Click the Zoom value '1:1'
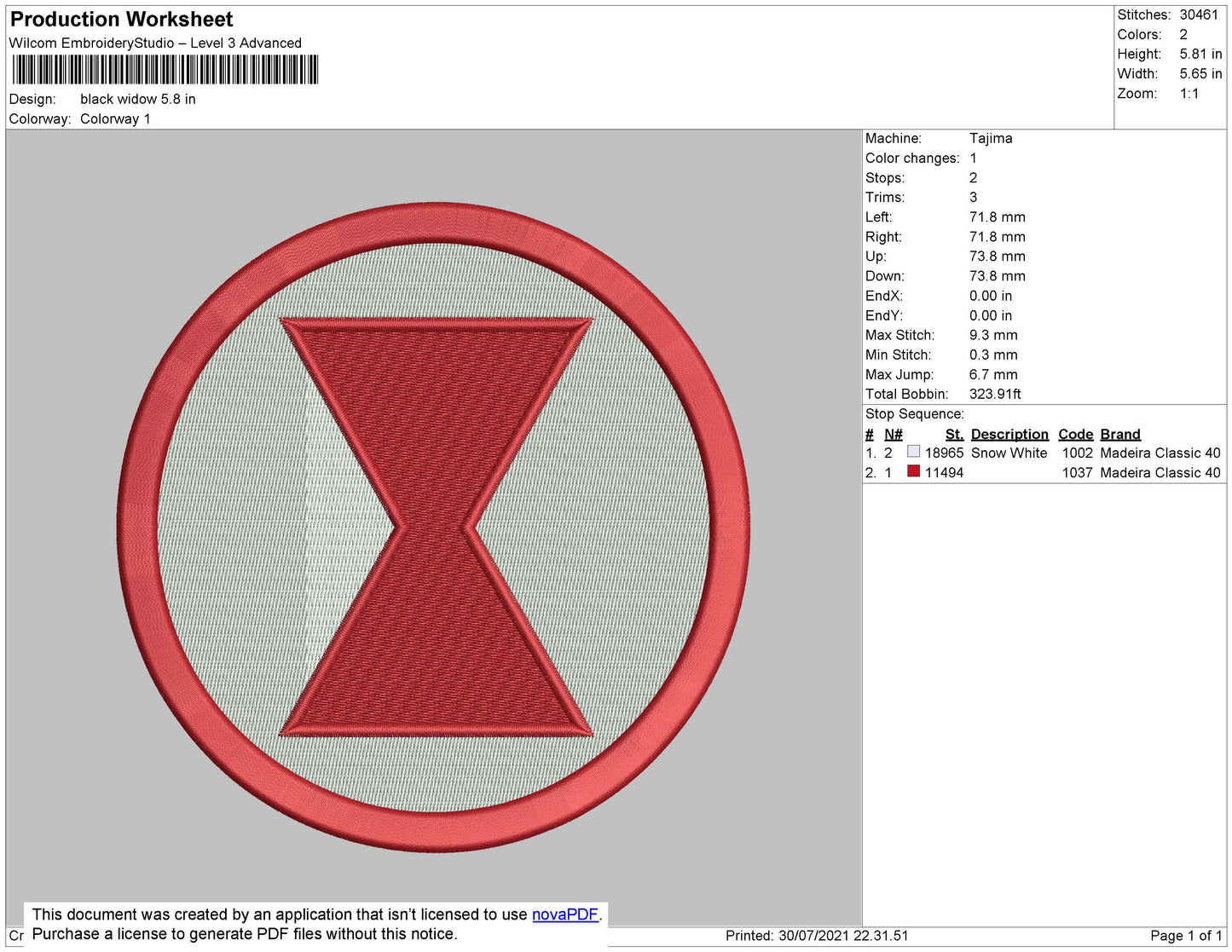1232x952 pixels. point(1189,94)
